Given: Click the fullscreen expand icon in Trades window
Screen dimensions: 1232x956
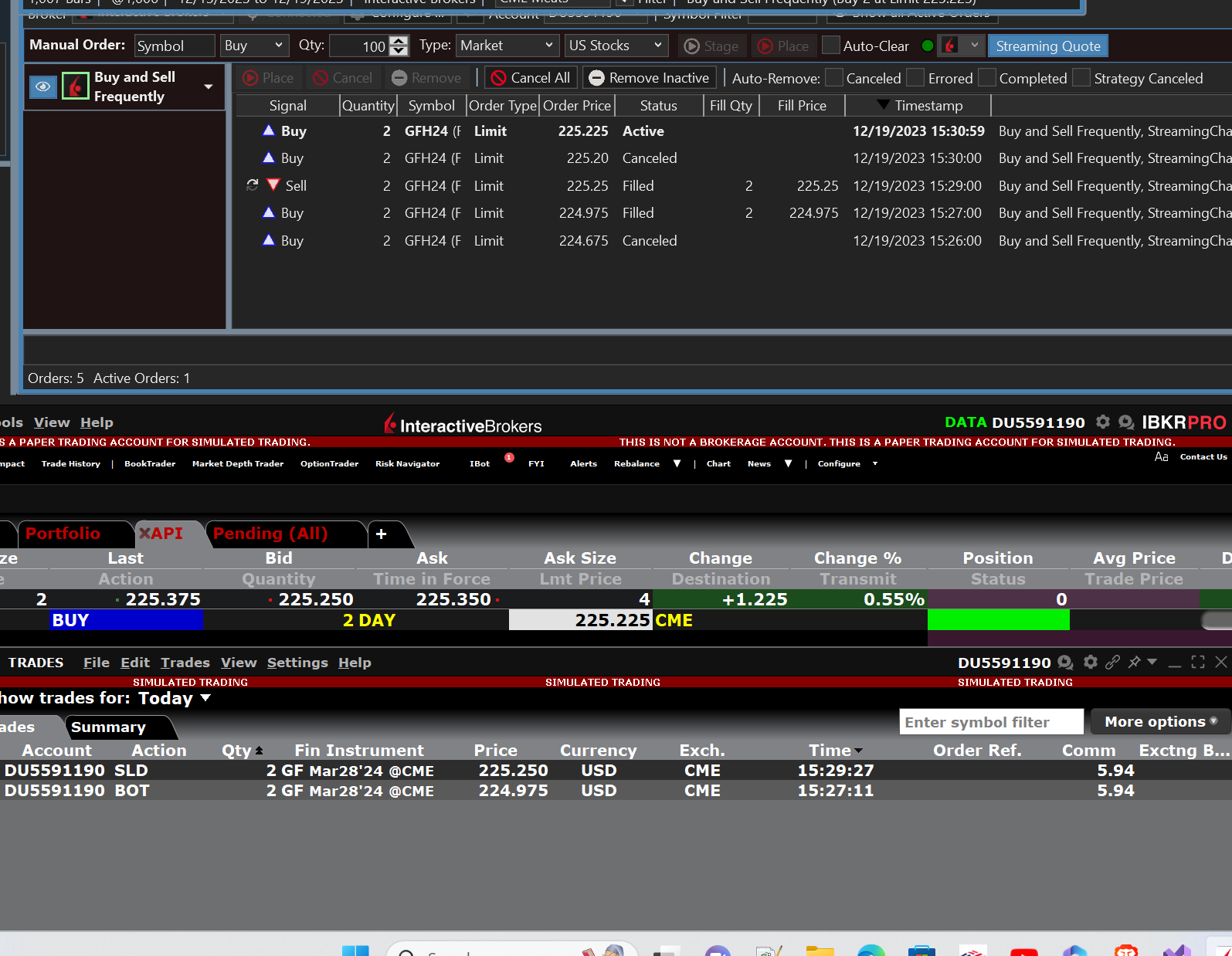Looking at the screenshot, I should coord(1198,662).
